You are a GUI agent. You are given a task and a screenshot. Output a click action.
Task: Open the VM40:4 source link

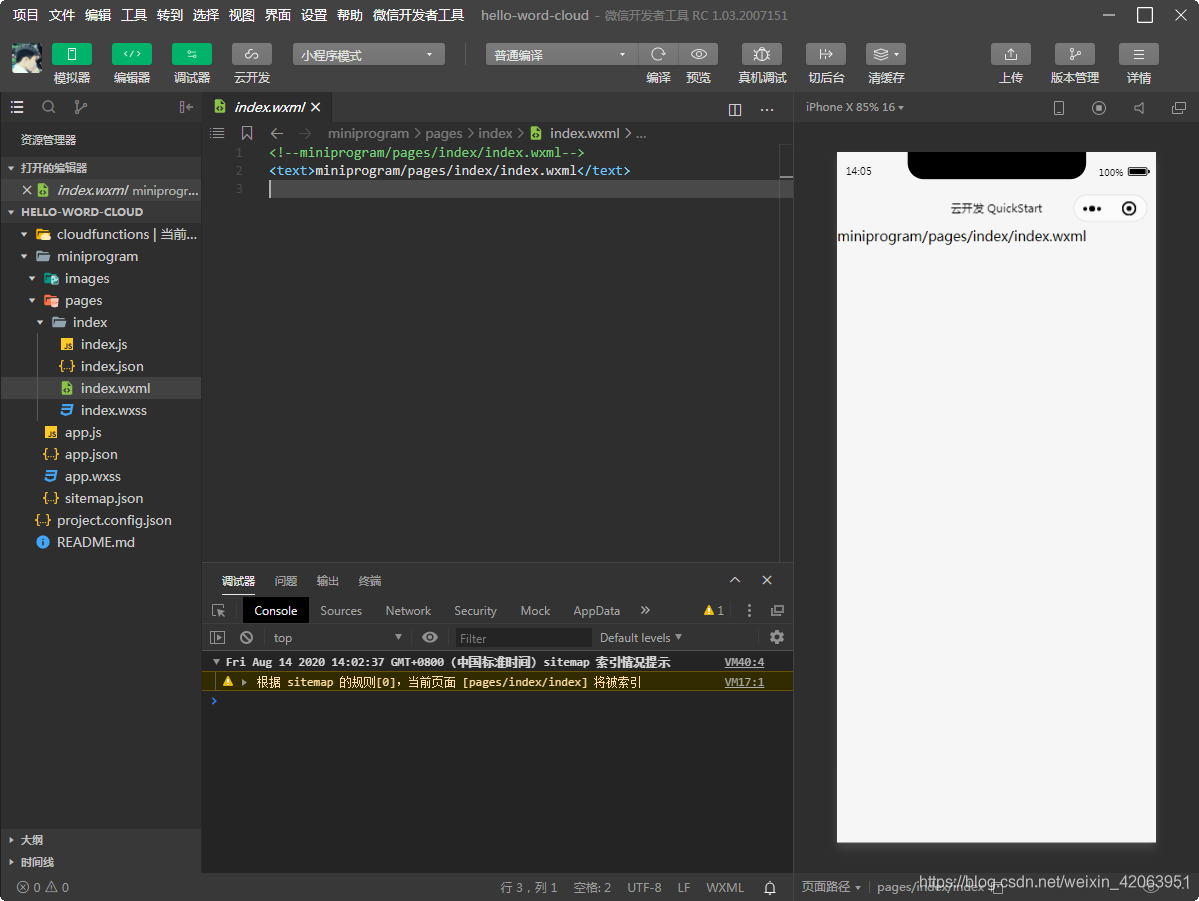pyautogui.click(x=744, y=662)
